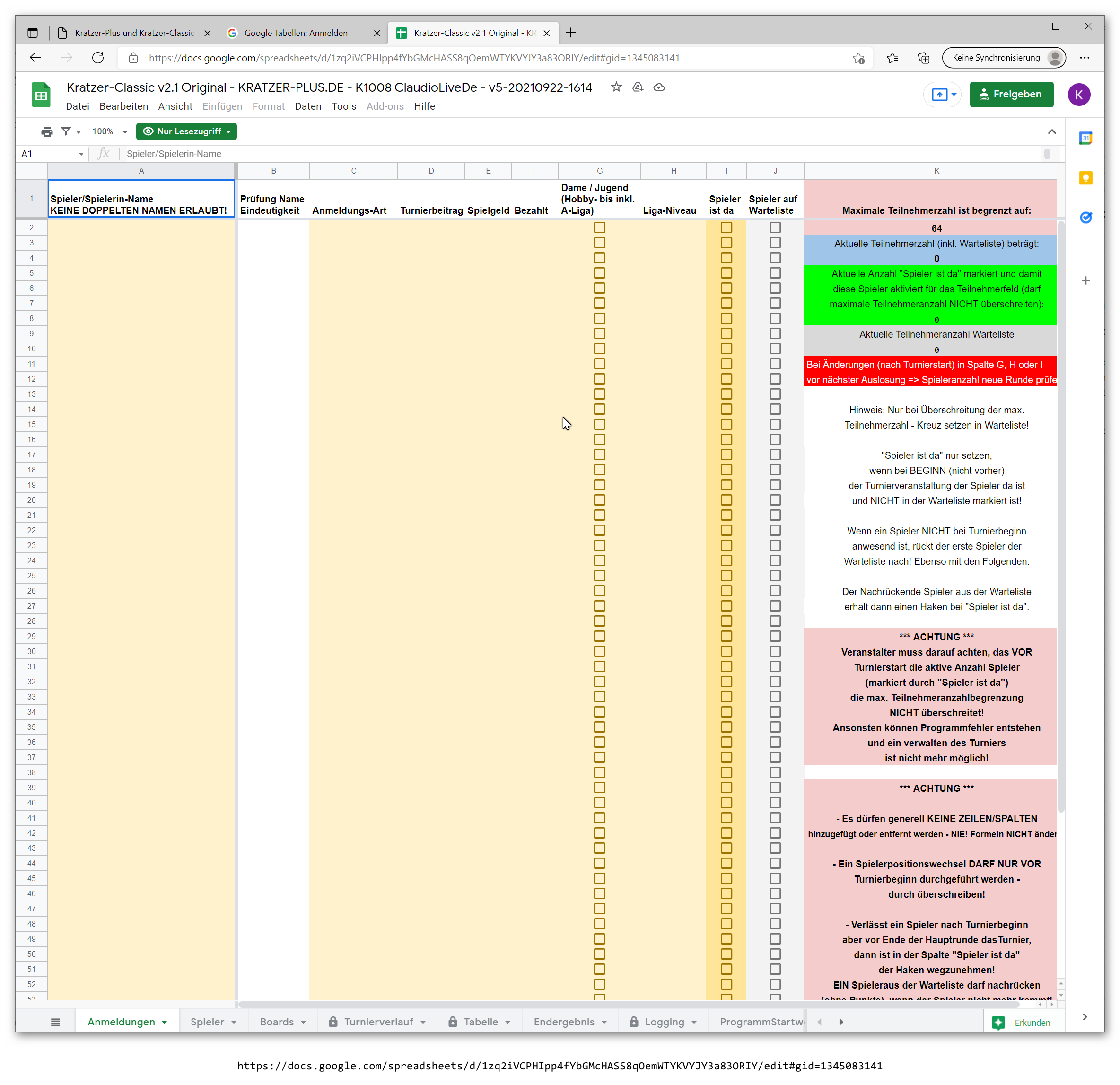The height and width of the screenshot is (1085, 1120).
Task: Check Spieler auf Warteliste box row 10
Action: pos(775,349)
